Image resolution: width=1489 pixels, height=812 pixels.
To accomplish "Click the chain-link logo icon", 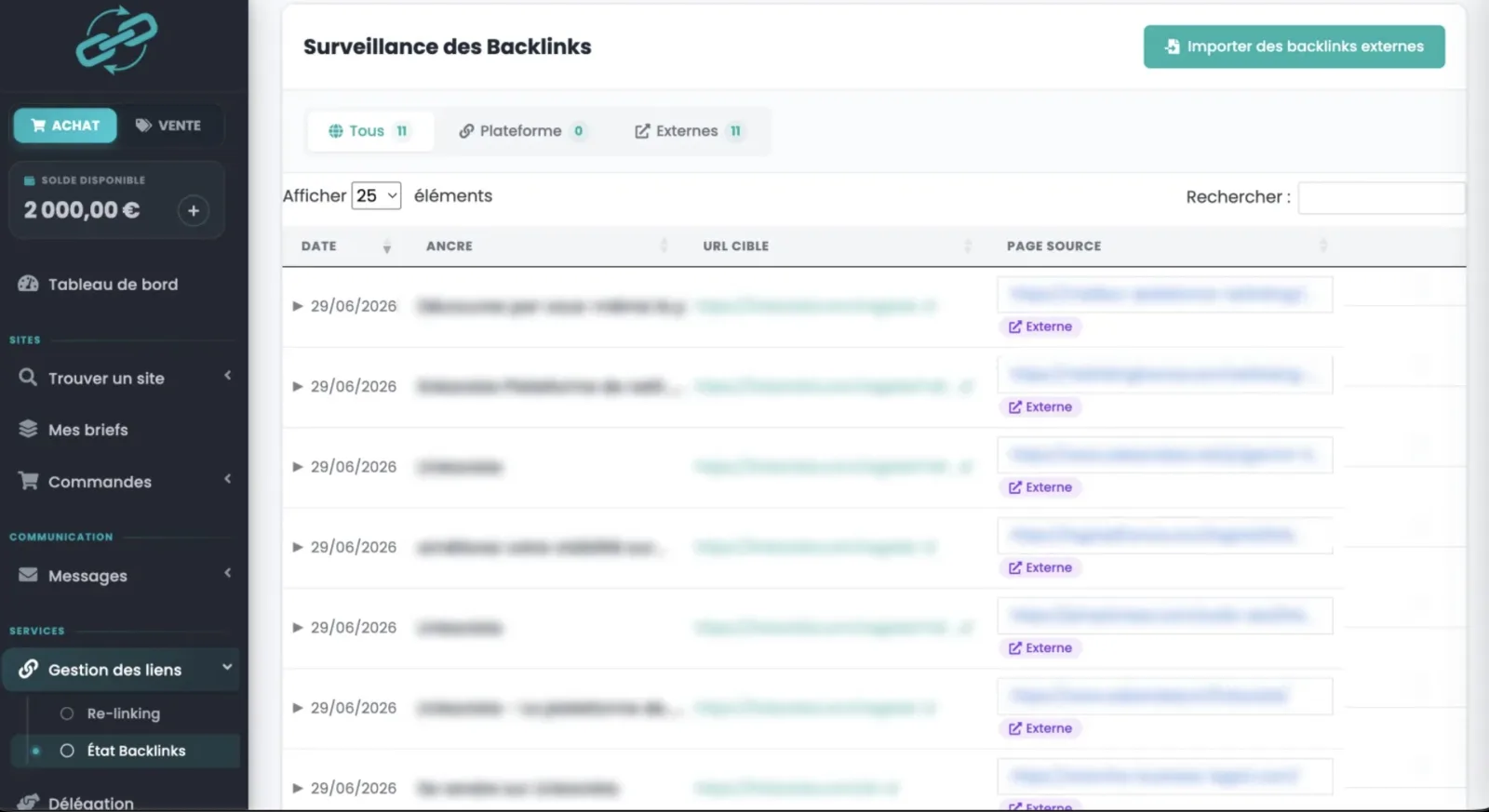I will tap(116, 40).
